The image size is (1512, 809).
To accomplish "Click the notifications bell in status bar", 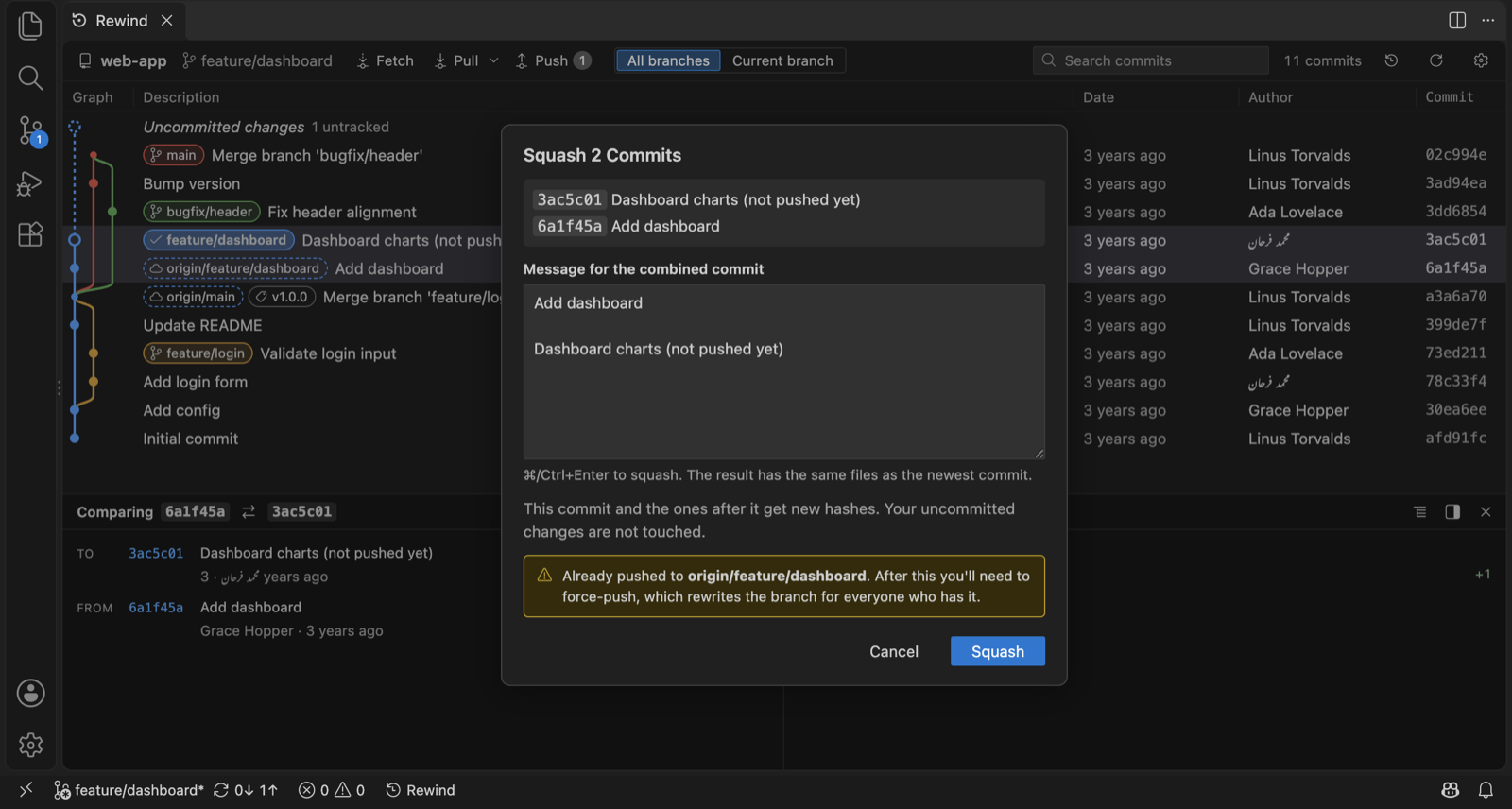I will coord(1486,790).
